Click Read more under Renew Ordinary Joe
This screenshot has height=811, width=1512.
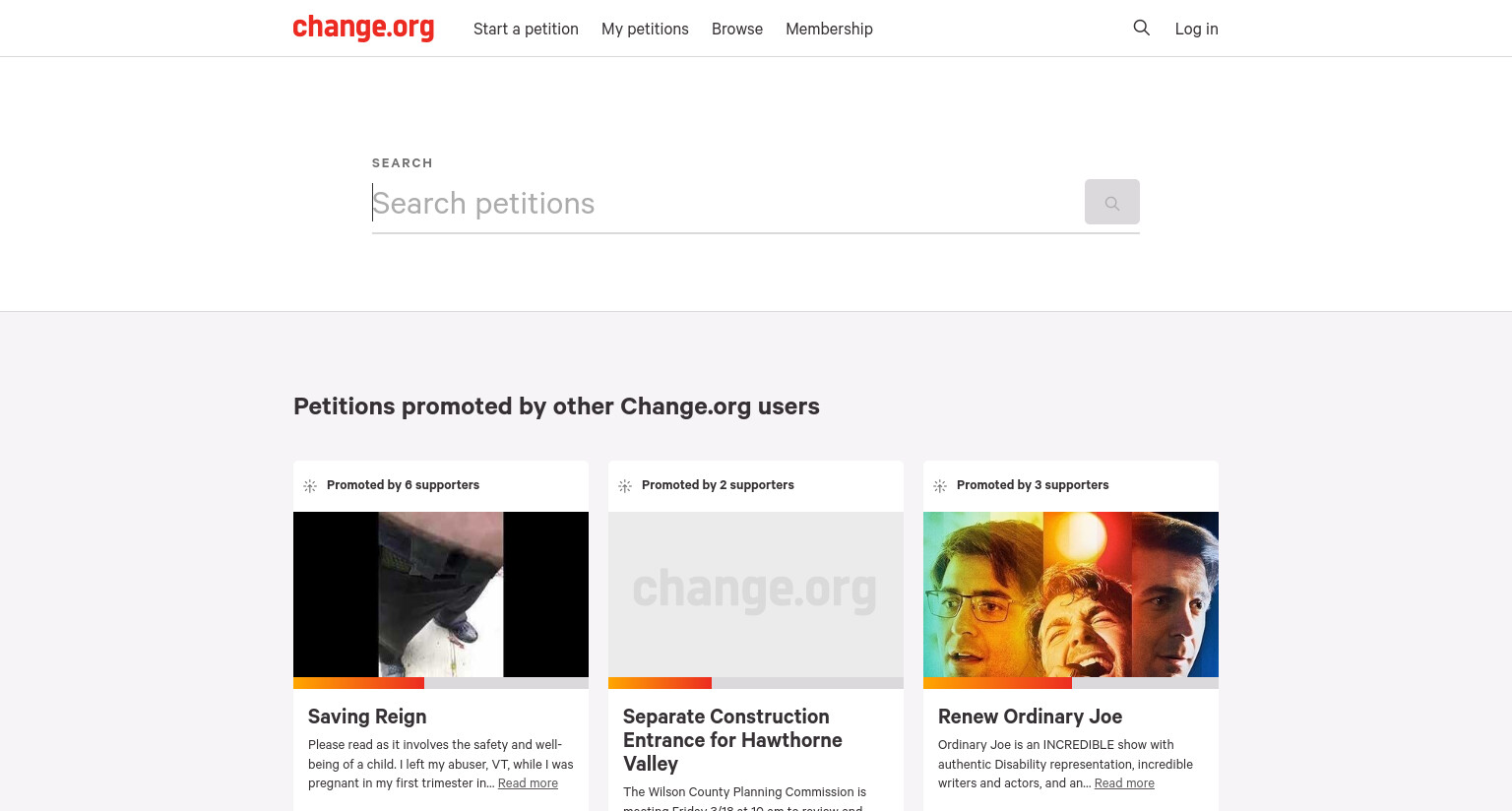pyautogui.click(x=1124, y=783)
